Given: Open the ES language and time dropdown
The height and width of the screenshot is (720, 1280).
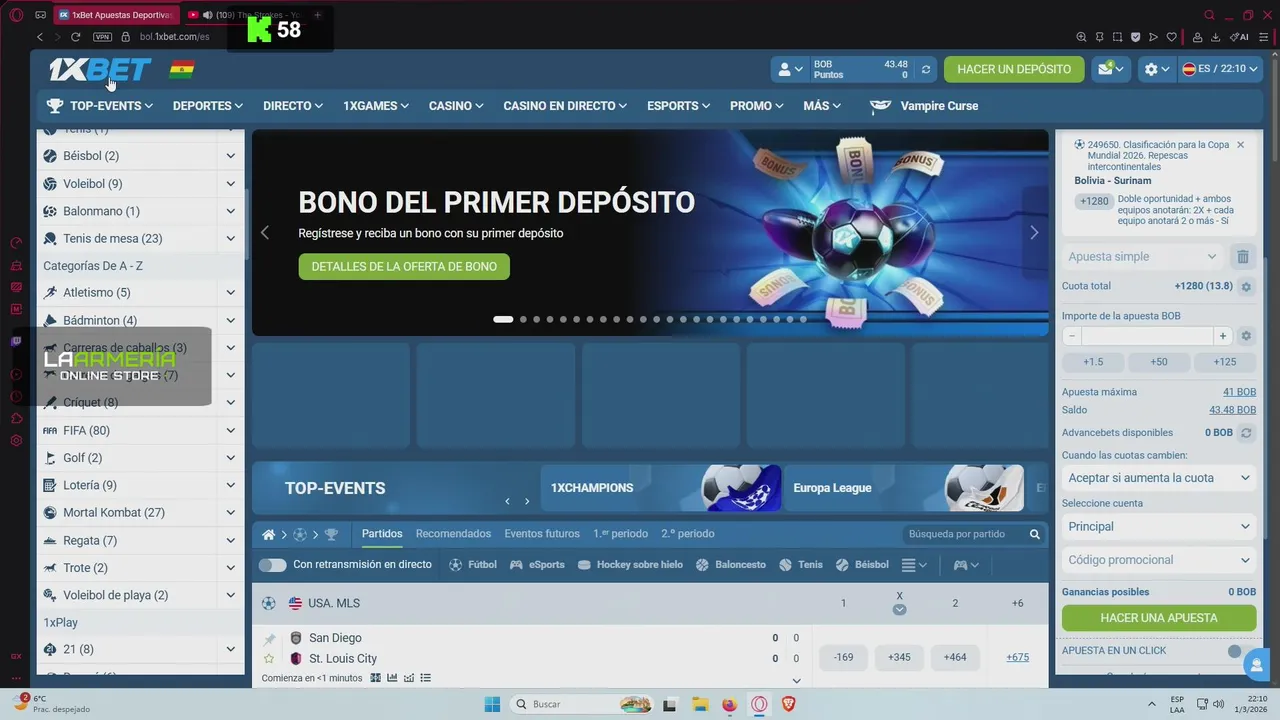Looking at the screenshot, I should 1220,69.
